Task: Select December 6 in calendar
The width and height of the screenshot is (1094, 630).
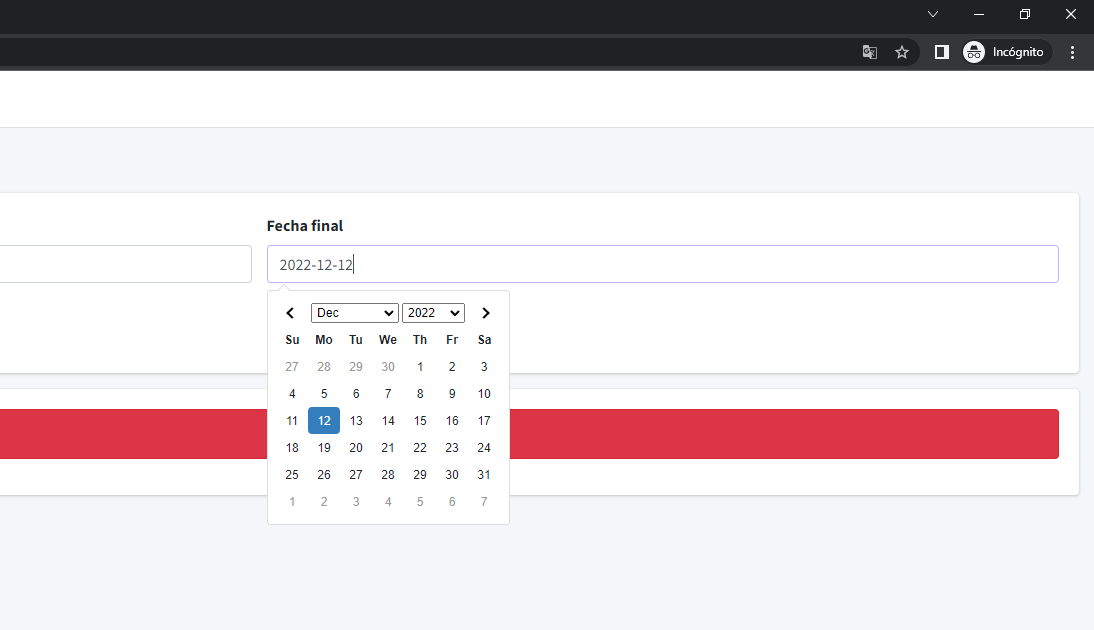Action: 356,394
